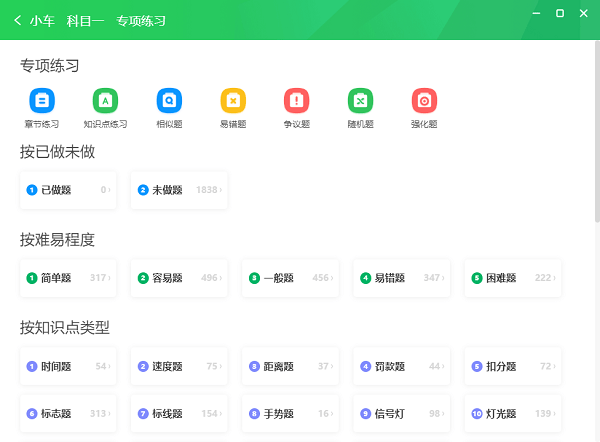The height and width of the screenshot is (442, 600).
Task: Open 扣分题 point deduction questions
Action: [x=512, y=367]
